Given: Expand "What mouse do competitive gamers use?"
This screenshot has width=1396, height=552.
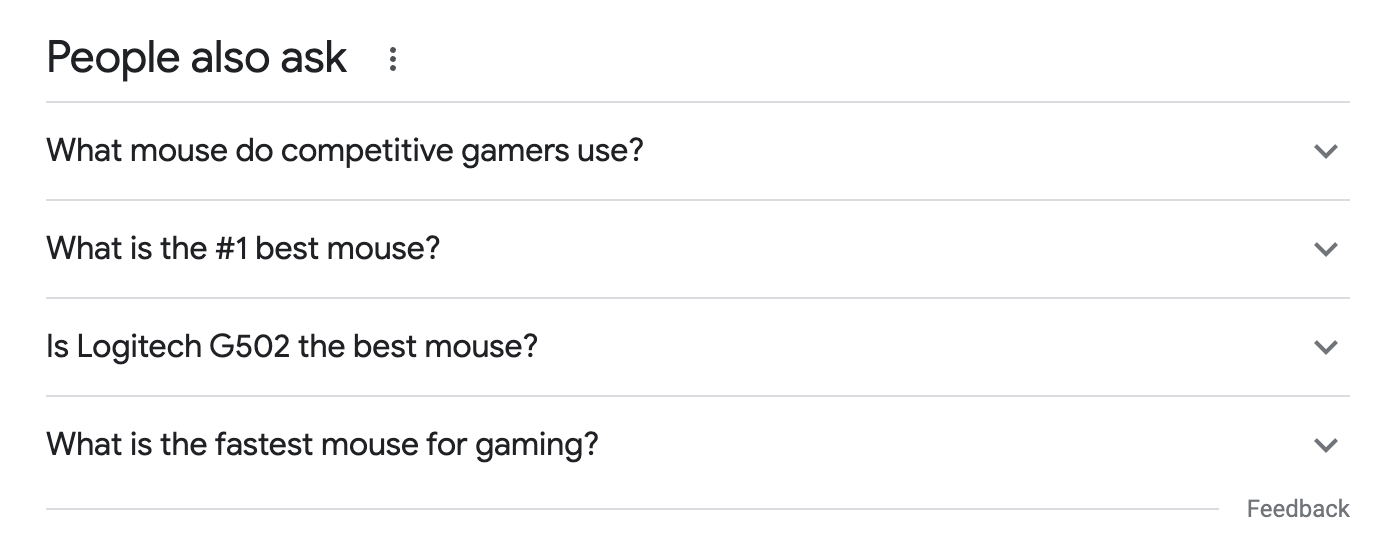Looking at the screenshot, I should pyautogui.click(x=698, y=151).
